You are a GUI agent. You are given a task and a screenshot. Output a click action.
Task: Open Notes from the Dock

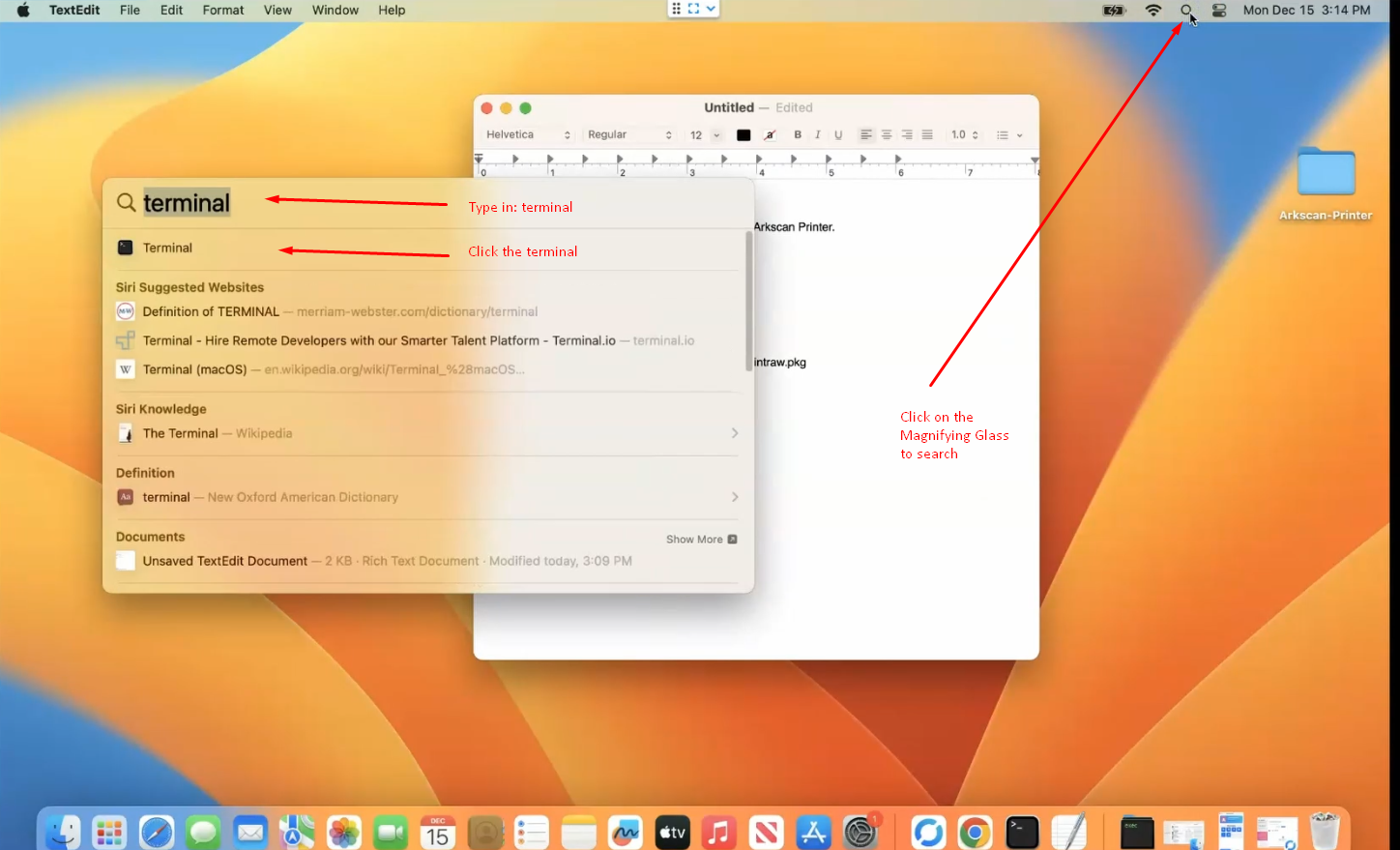[x=578, y=832]
